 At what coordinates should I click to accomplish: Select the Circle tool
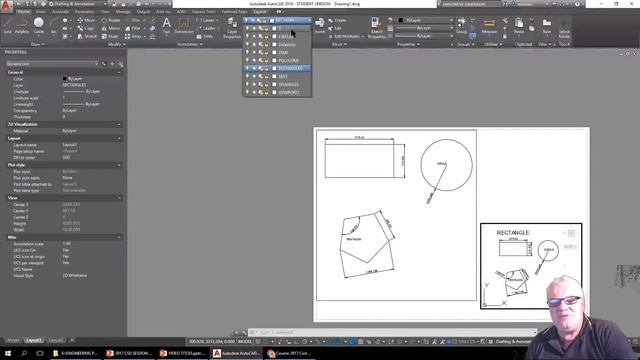tap(39, 26)
